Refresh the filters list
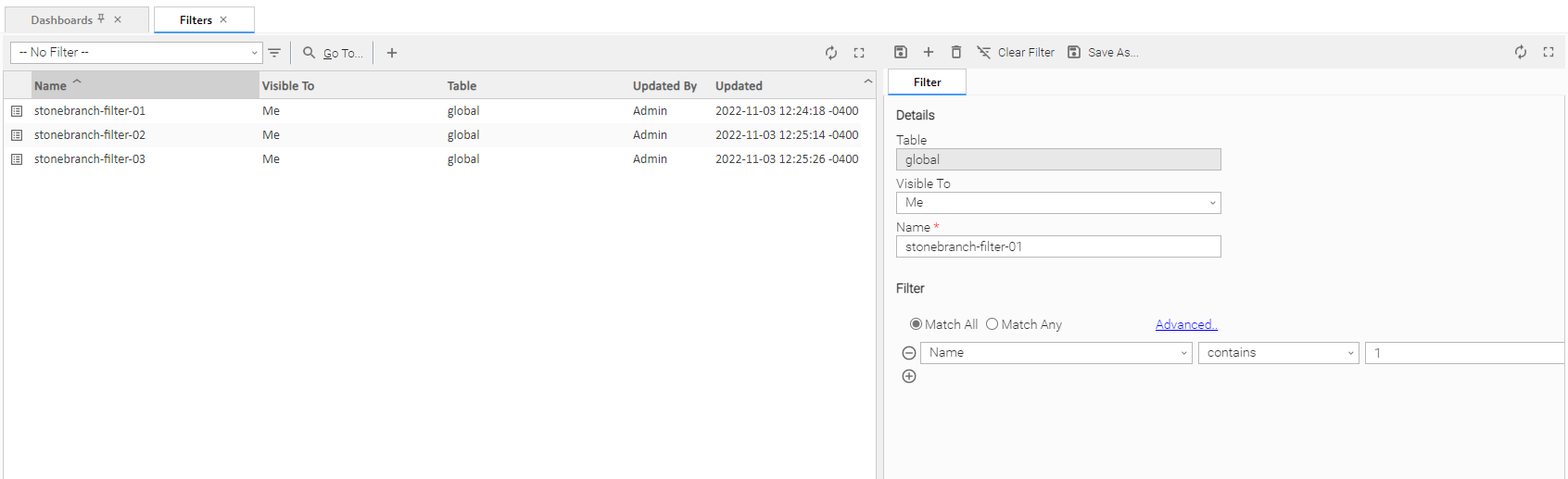 coord(831,53)
